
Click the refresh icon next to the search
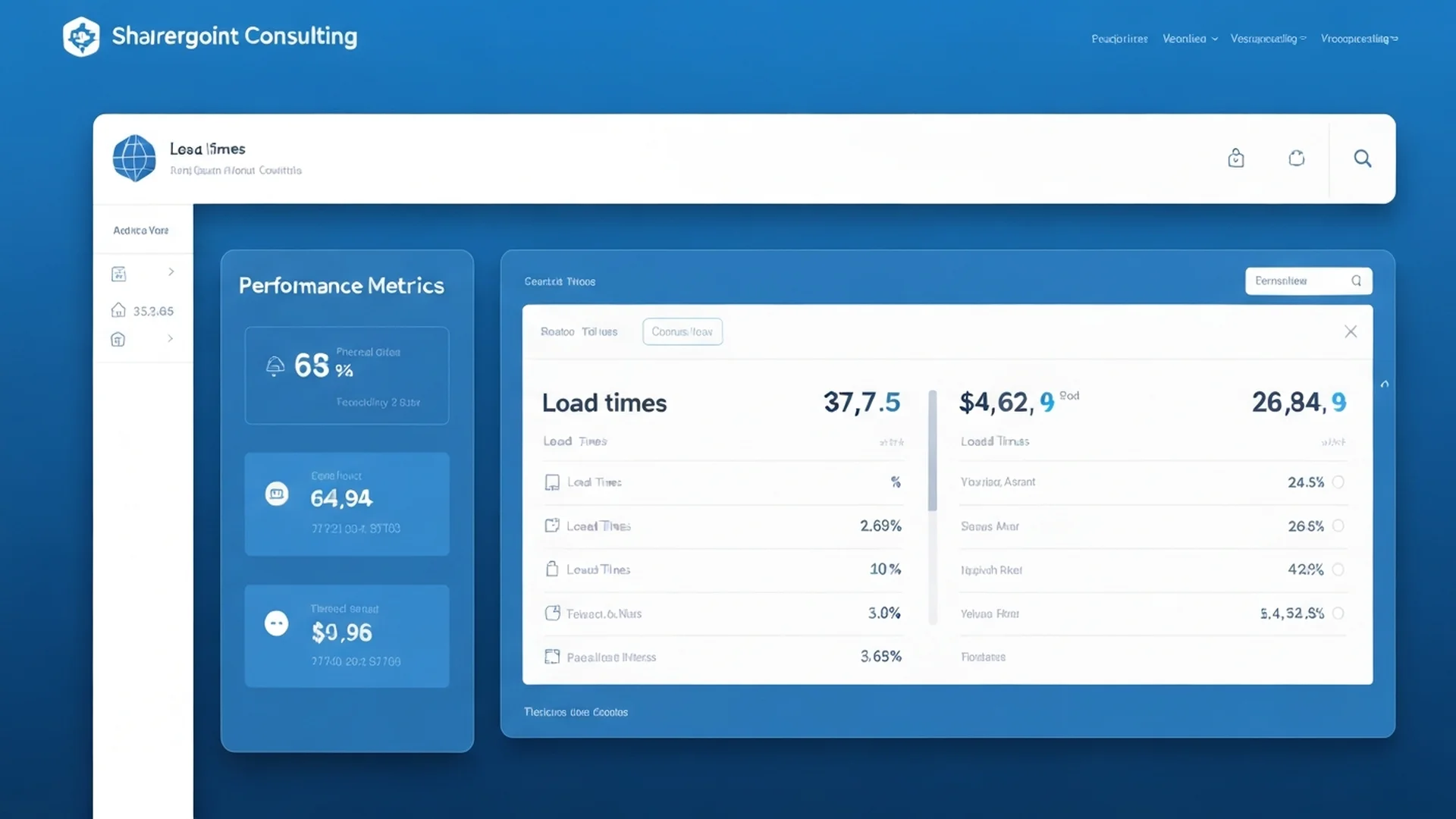[x=1297, y=158]
